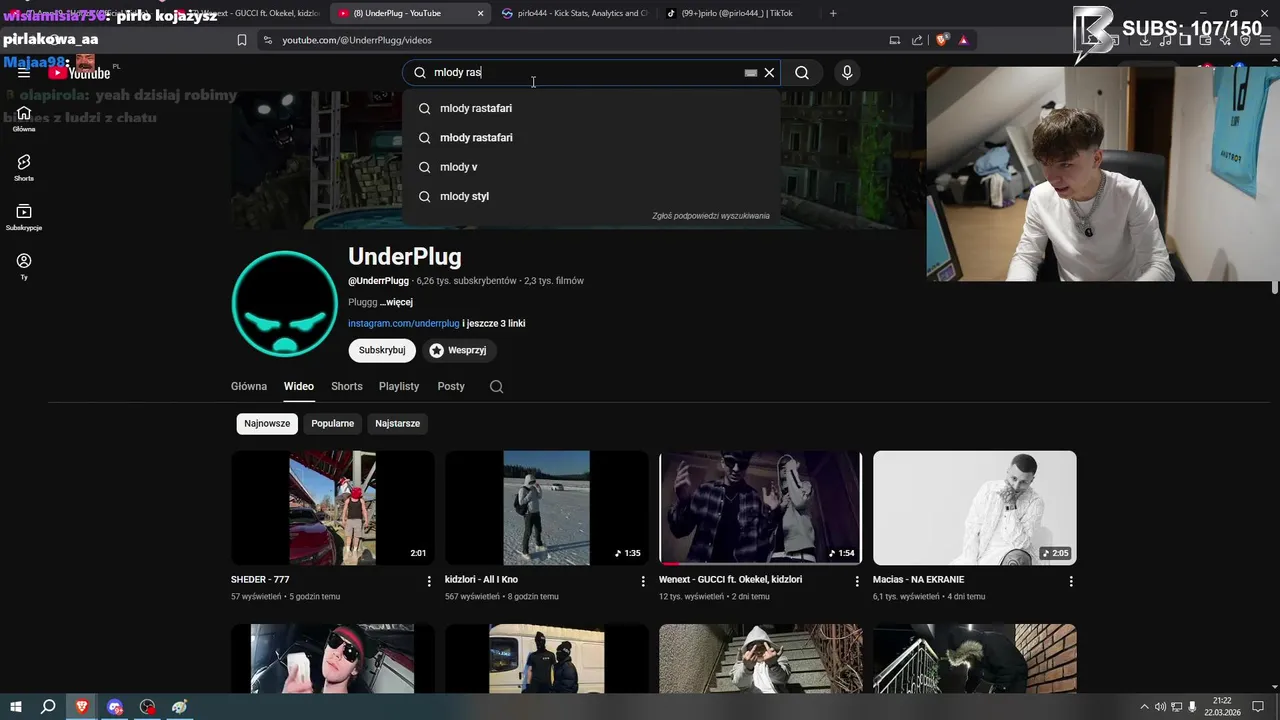Click the UnderPlug channel avatar
Viewport: 1280px width, 720px height.
284,303
